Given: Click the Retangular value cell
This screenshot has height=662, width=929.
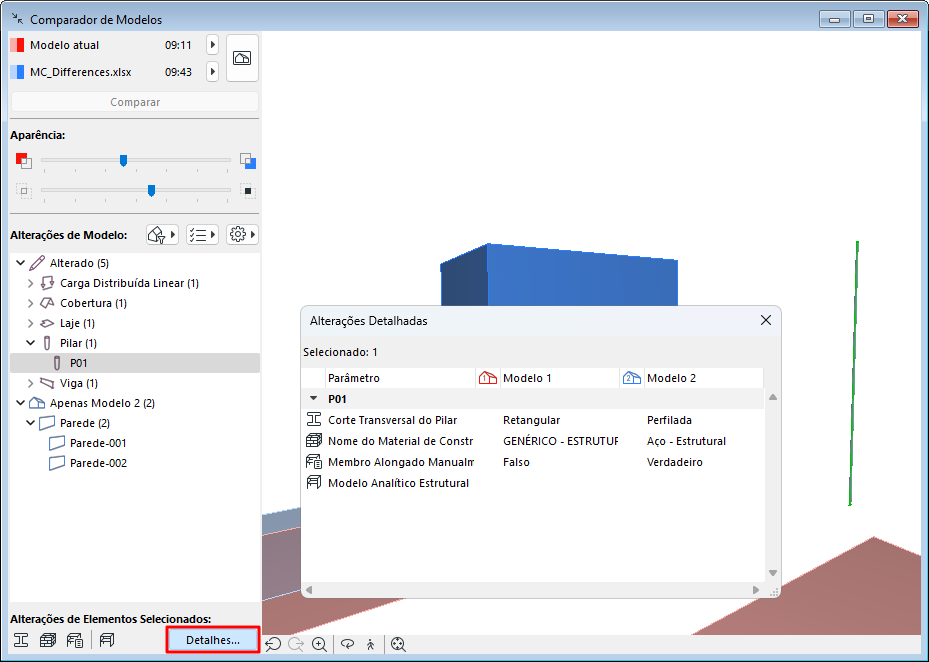Looking at the screenshot, I should [531, 420].
